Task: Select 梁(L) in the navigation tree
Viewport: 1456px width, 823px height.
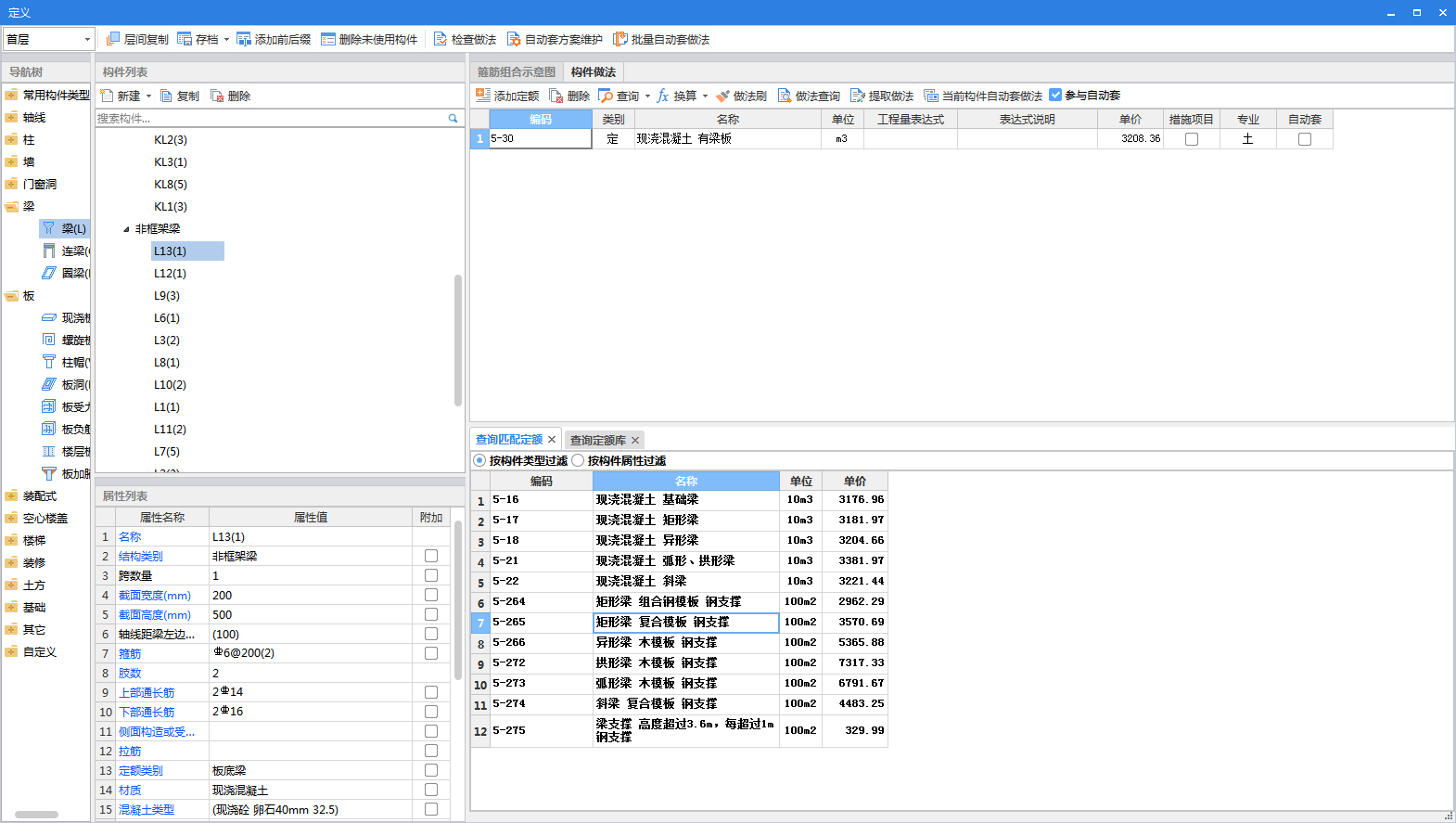Action: tap(64, 228)
